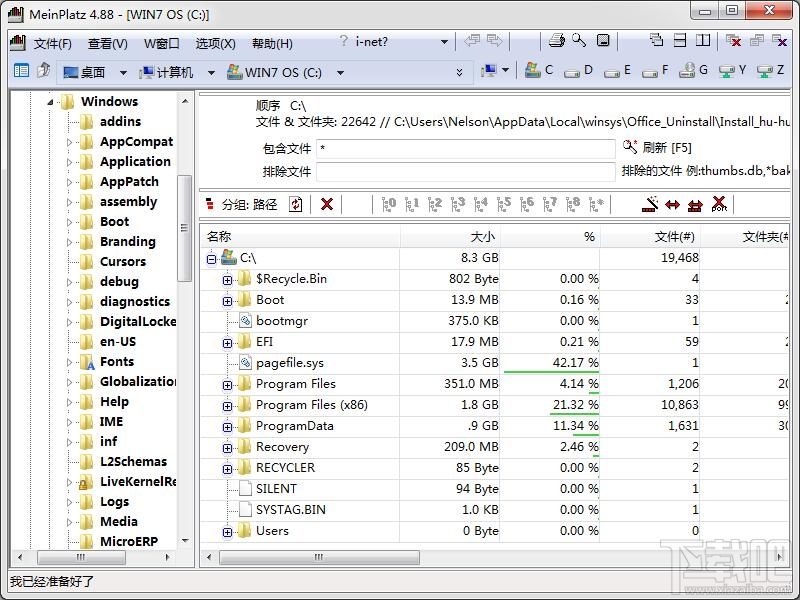Image resolution: width=800 pixels, height=600 pixels.
Task: Open the WIN7 OS (C:) breadcrumb dropdown arrow
Action: tap(340, 73)
